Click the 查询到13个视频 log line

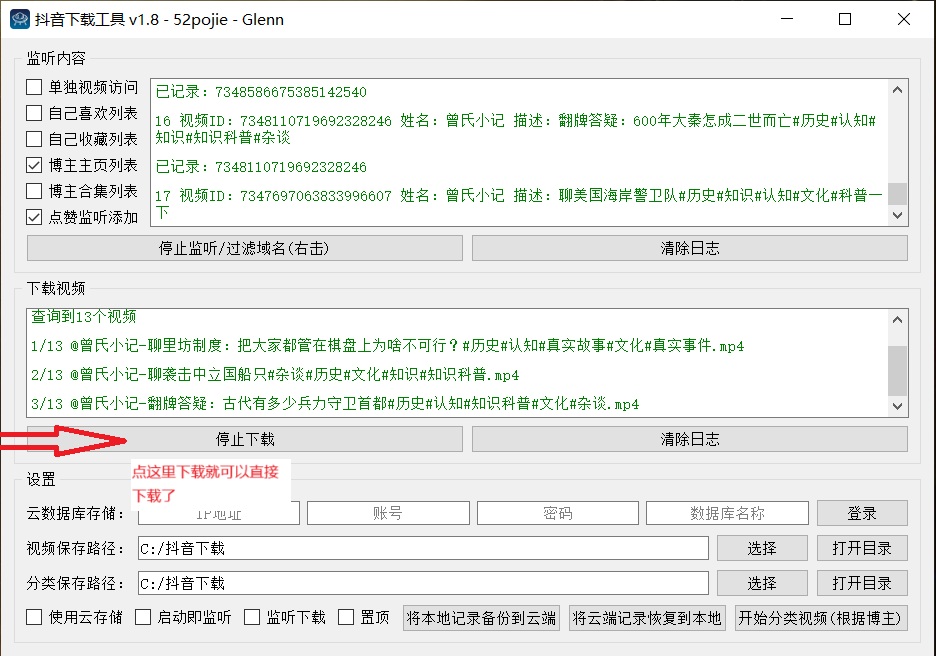pyautogui.click(x=84, y=316)
